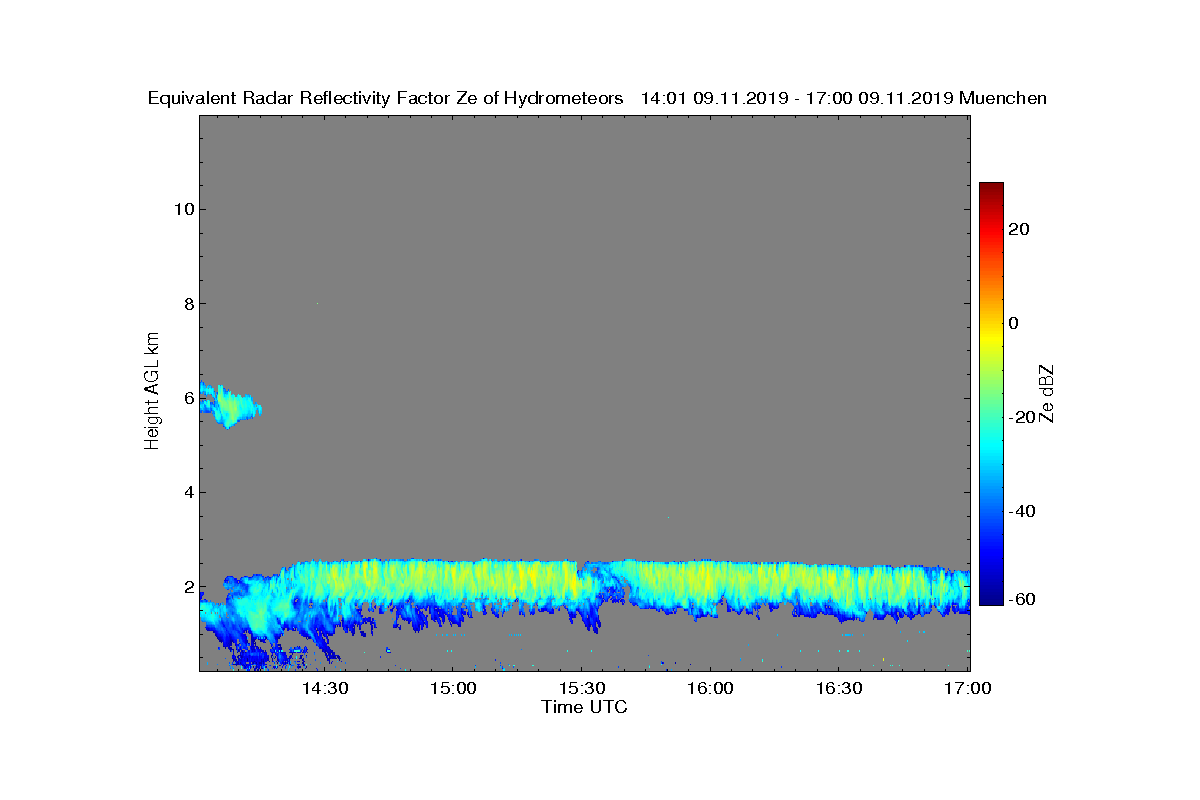Click the height tick label 6
Screen dimensions: 1200x800
point(187,398)
